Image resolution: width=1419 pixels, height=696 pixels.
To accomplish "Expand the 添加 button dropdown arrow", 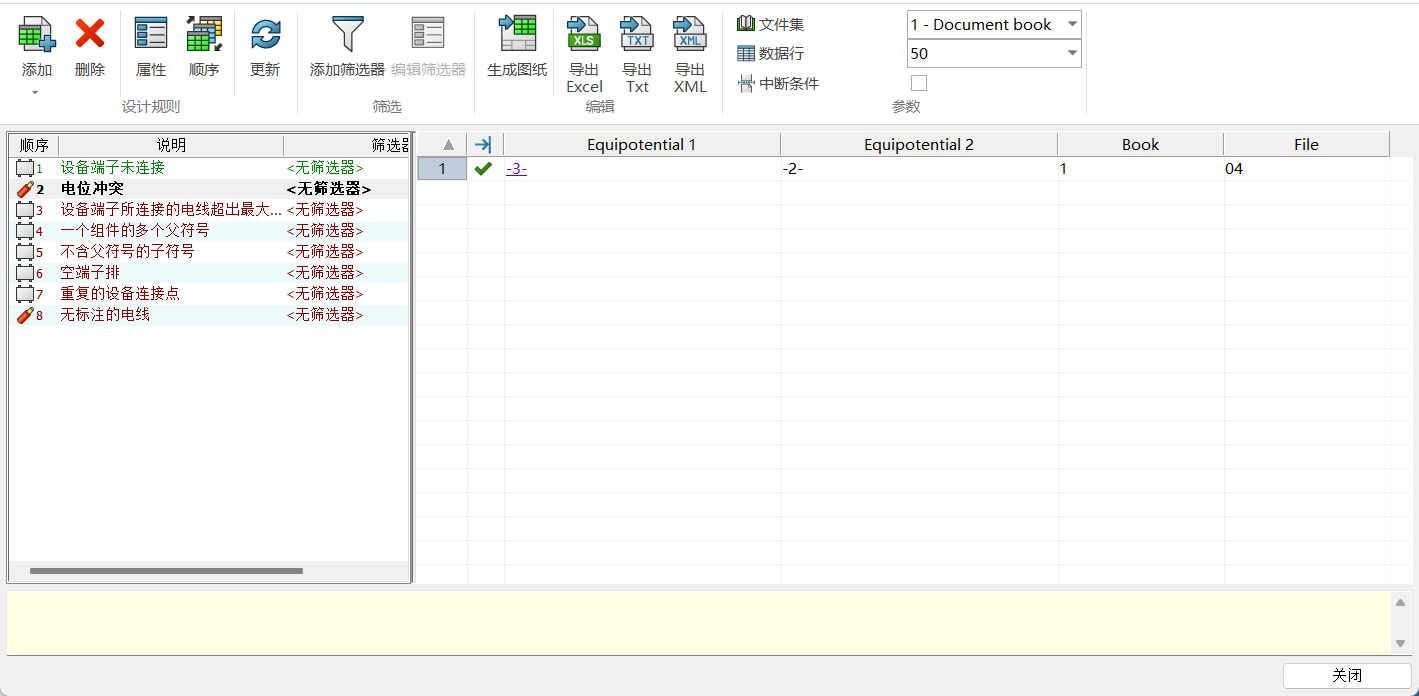I will coord(36,93).
